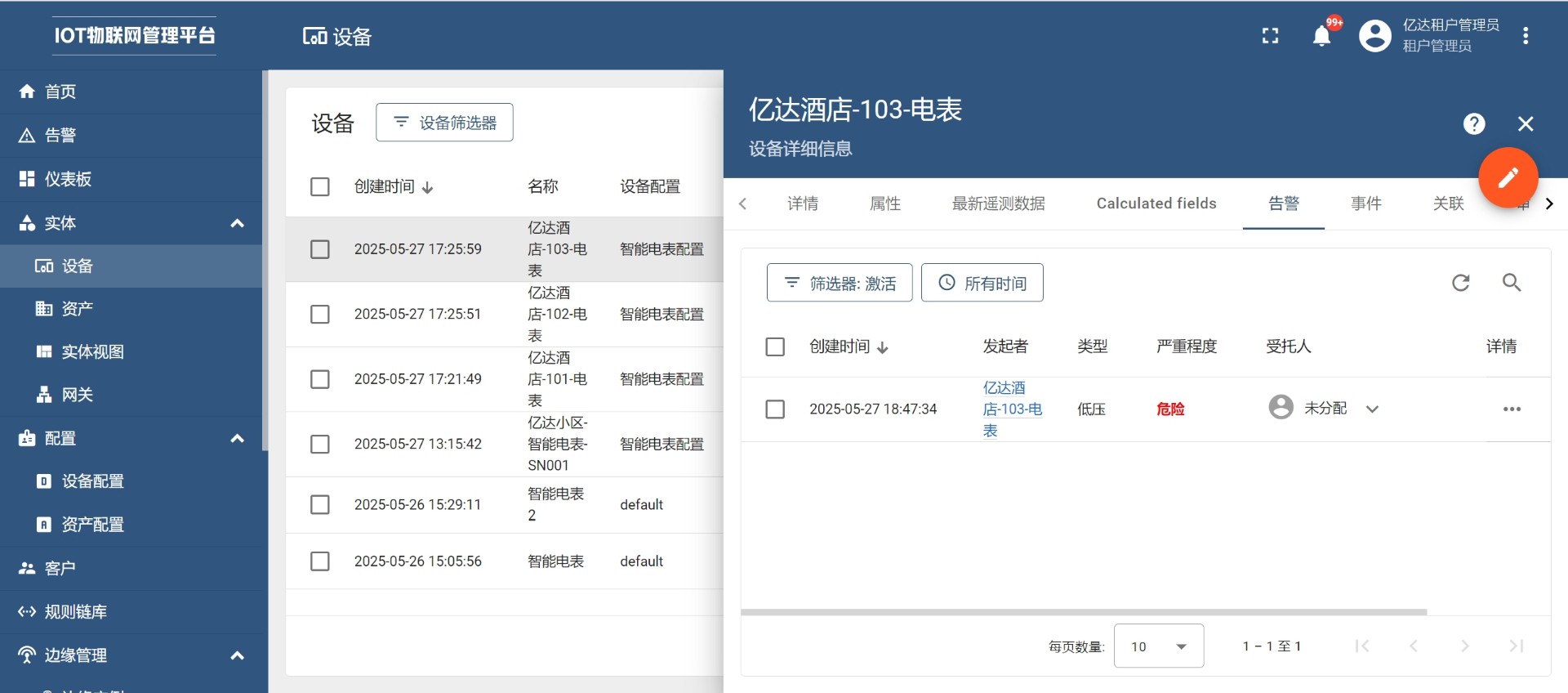
Task: Open the 亿达酒店-103-电表 originator link
Action: point(1011,409)
